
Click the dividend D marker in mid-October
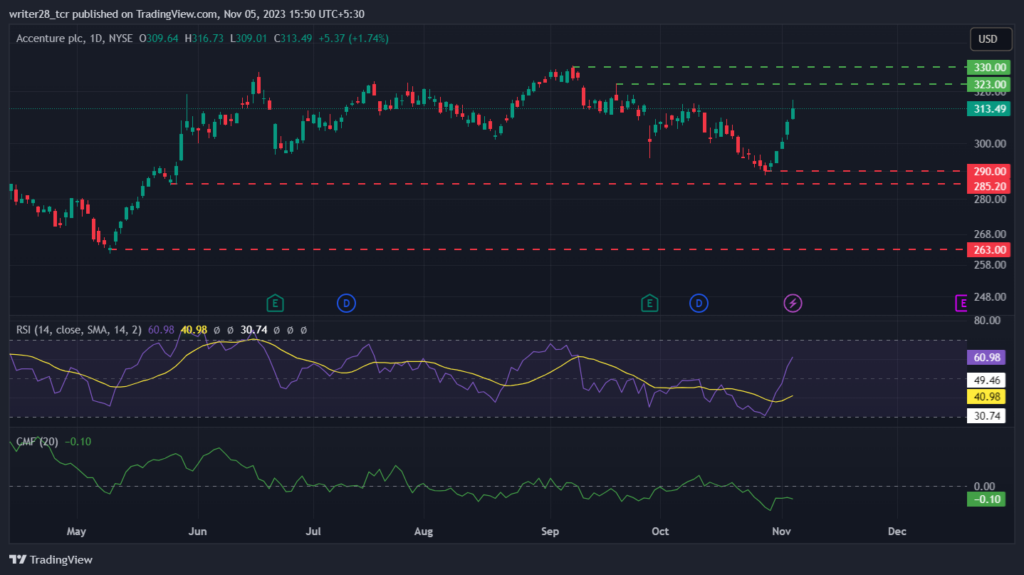[699, 303]
